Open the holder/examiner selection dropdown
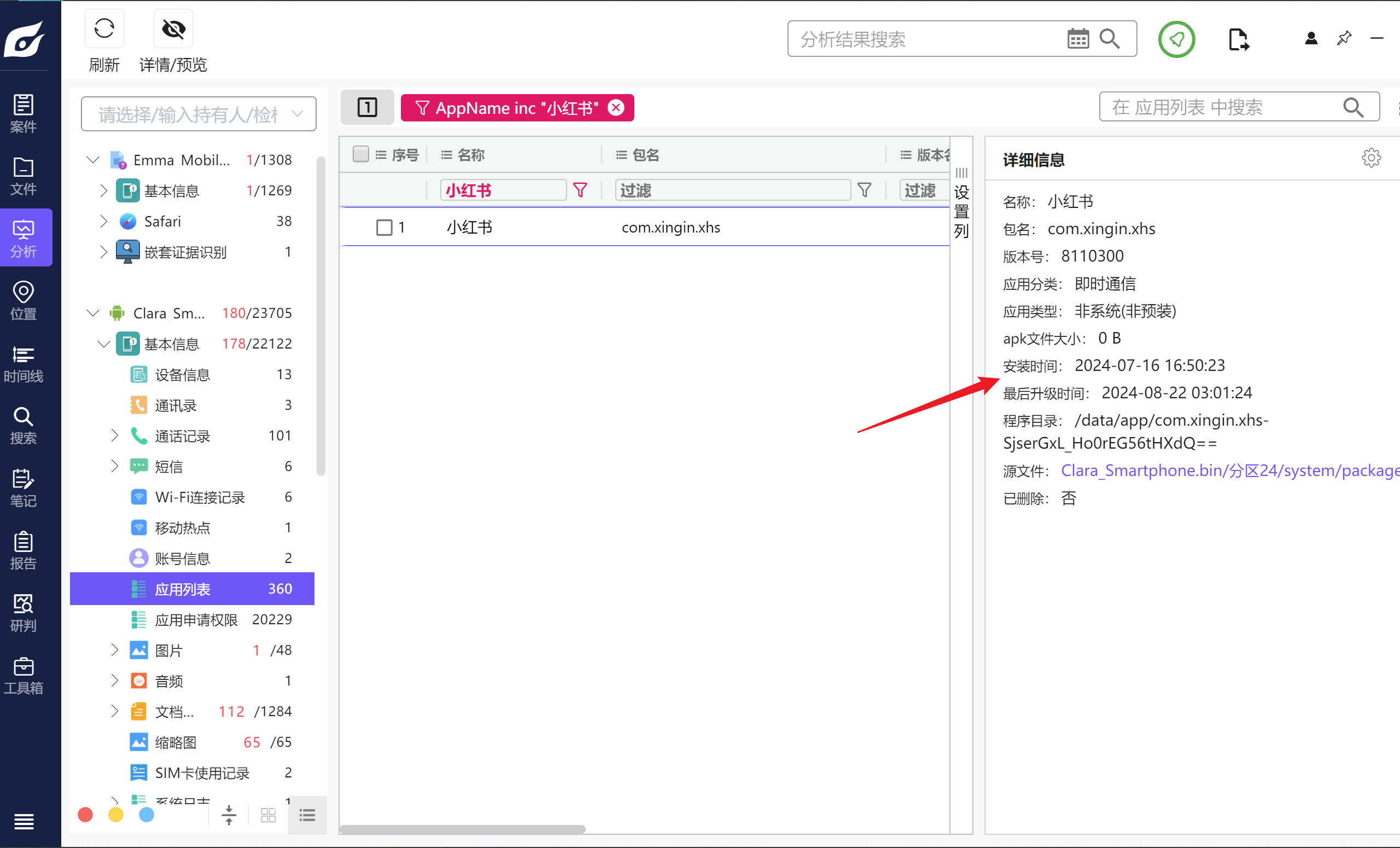 pyautogui.click(x=199, y=114)
